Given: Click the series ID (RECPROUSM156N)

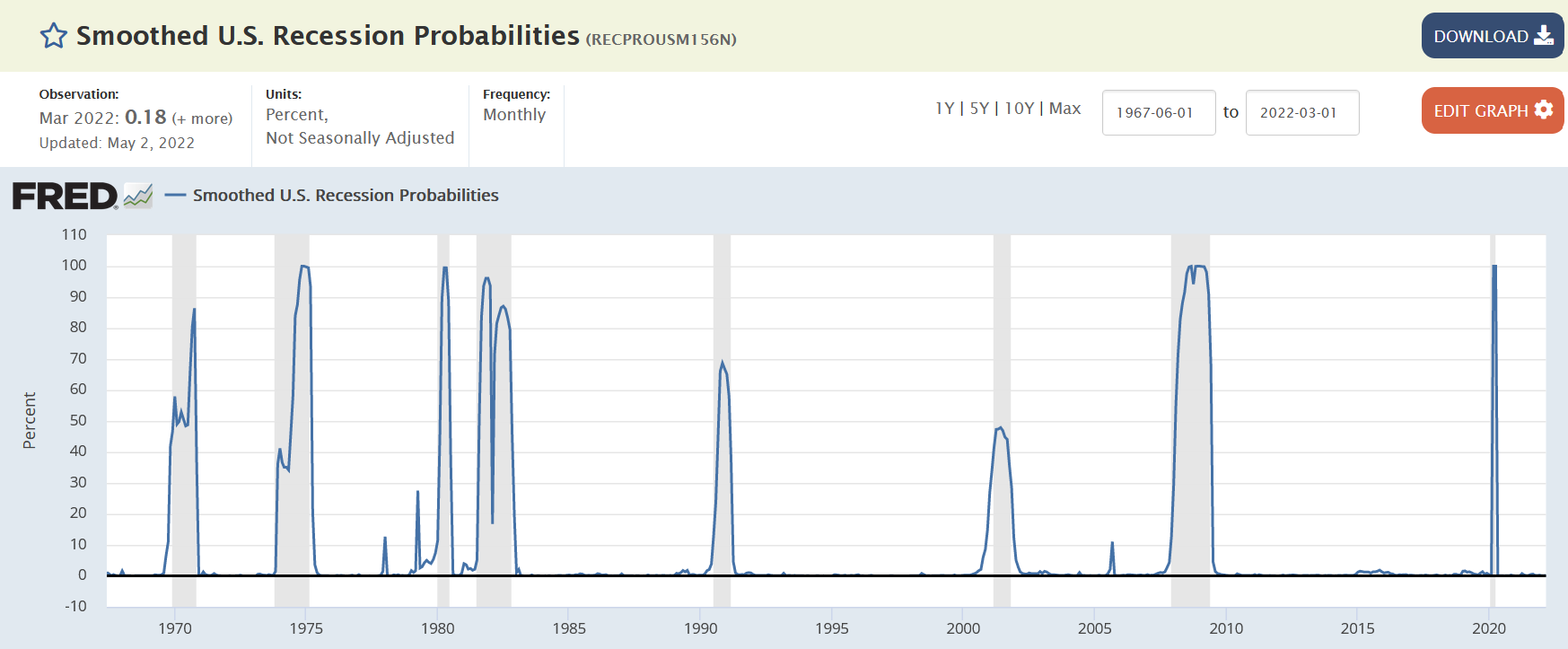Looking at the screenshot, I should point(661,39).
